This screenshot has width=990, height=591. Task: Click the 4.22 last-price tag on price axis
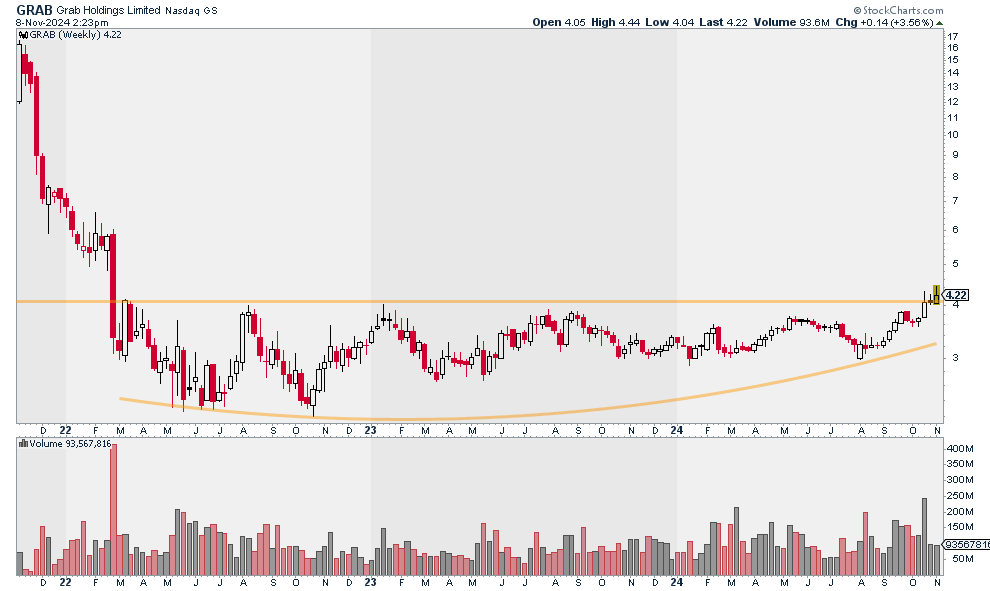point(956,295)
